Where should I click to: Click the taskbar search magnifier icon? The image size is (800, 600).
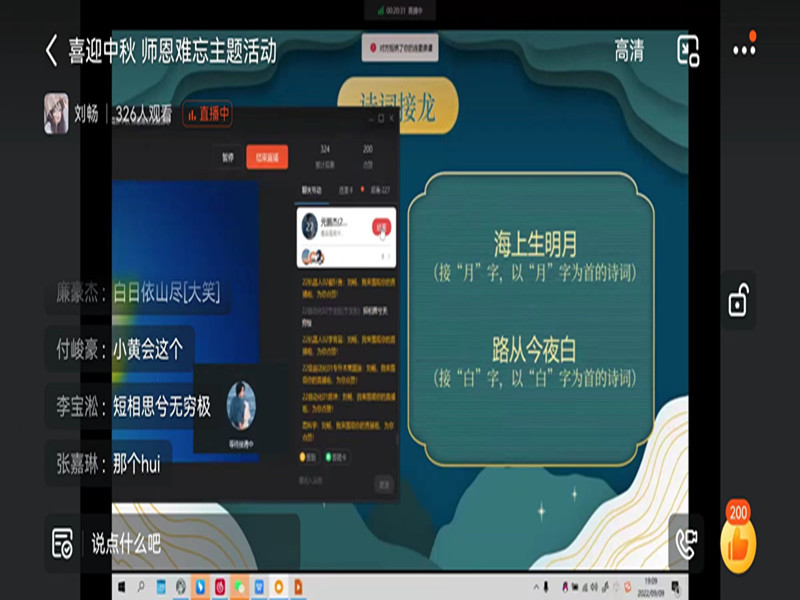pyautogui.click(x=141, y=586)
